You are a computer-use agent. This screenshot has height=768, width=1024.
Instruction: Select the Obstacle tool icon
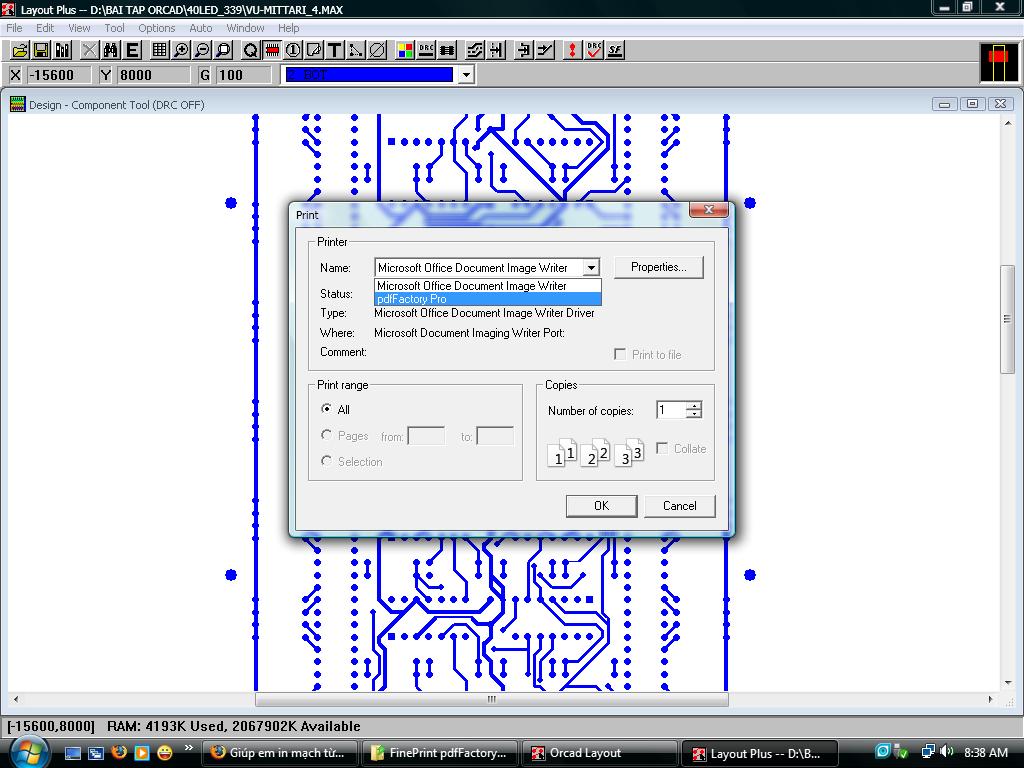pyautogui.click(x=314, y=50)
